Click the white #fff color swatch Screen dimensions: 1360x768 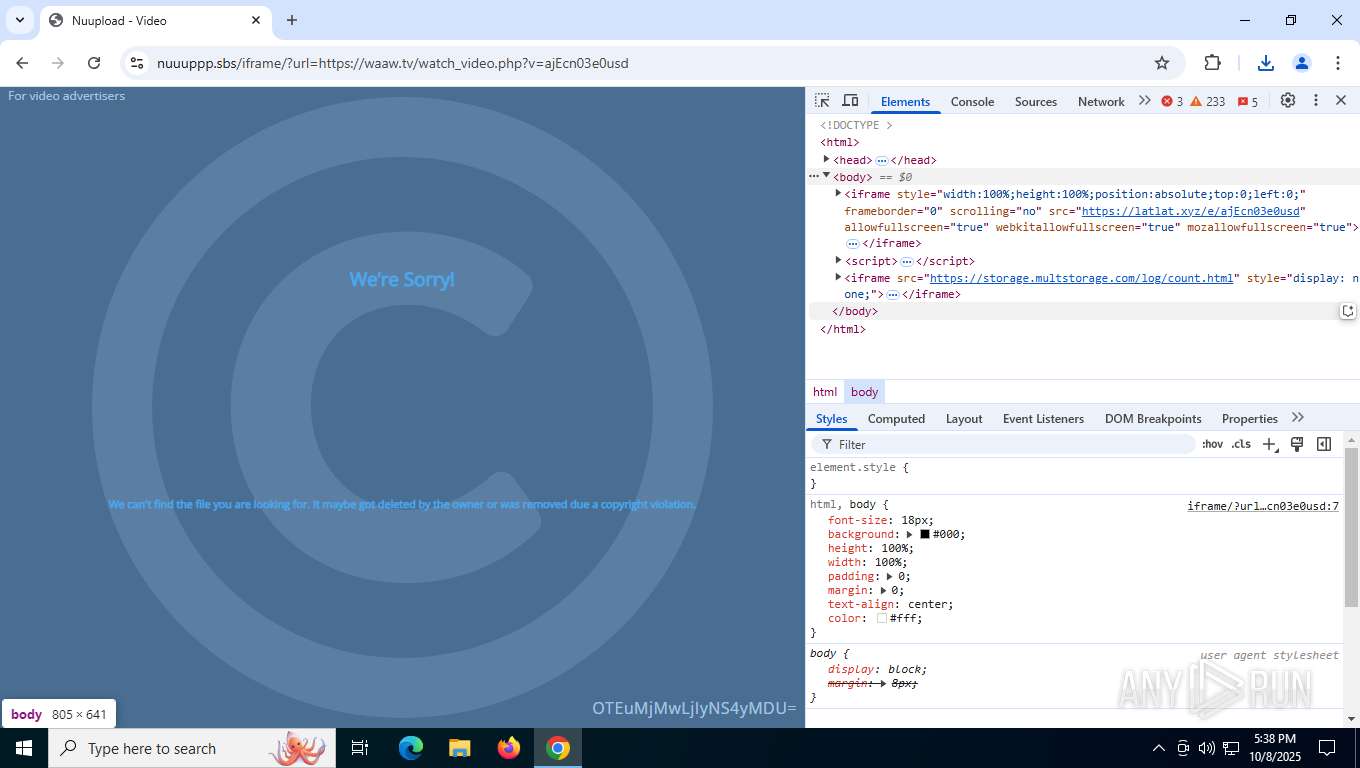click(882, 618)
